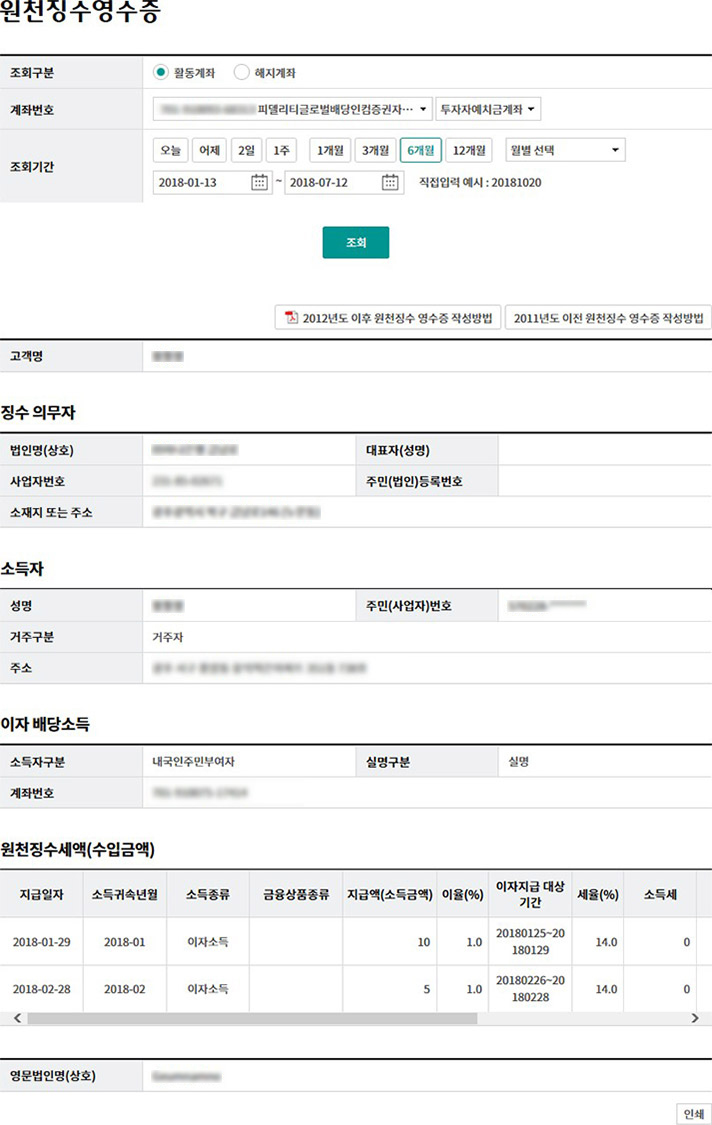Click the horizontal scrollbar right arrow
712x1125 pixels.
tap(695, 1018)
